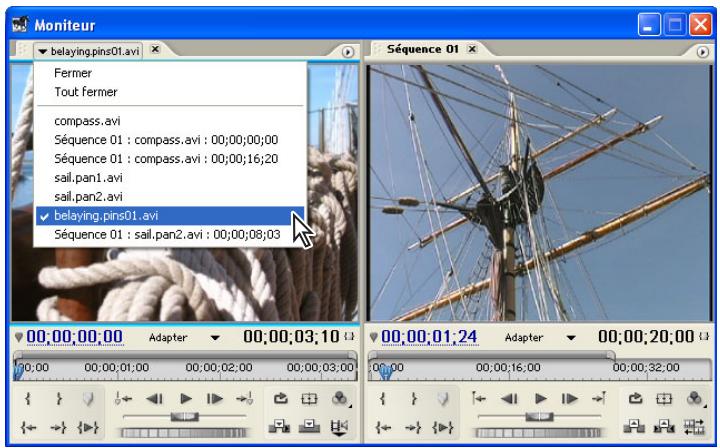Go to previous edit point in Séquence 01
Image resolution: width=720 pixels, height=448 pixels.
click(478, 398)
